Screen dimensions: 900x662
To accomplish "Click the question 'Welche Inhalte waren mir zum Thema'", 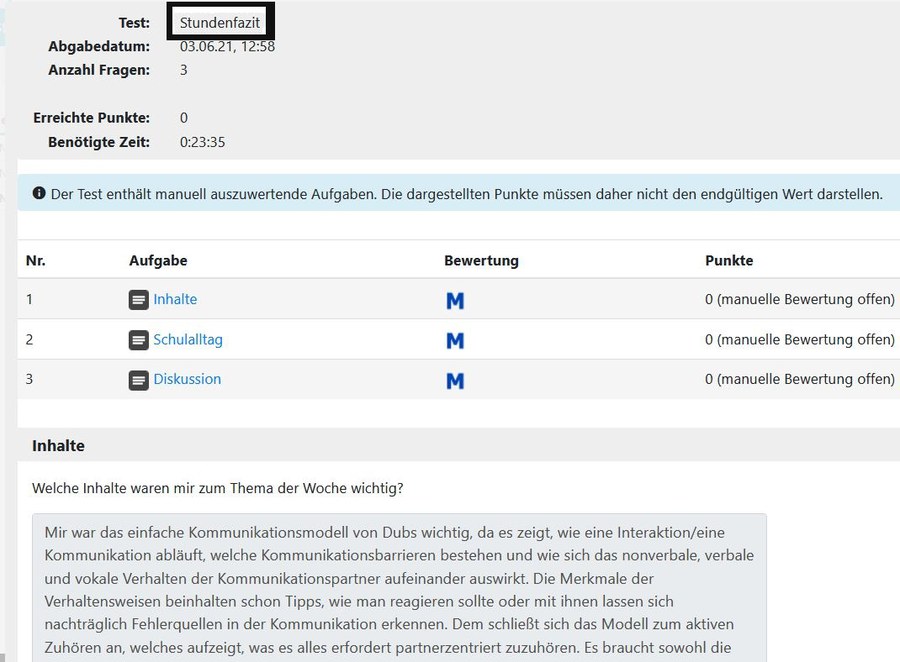I will 218,488.
